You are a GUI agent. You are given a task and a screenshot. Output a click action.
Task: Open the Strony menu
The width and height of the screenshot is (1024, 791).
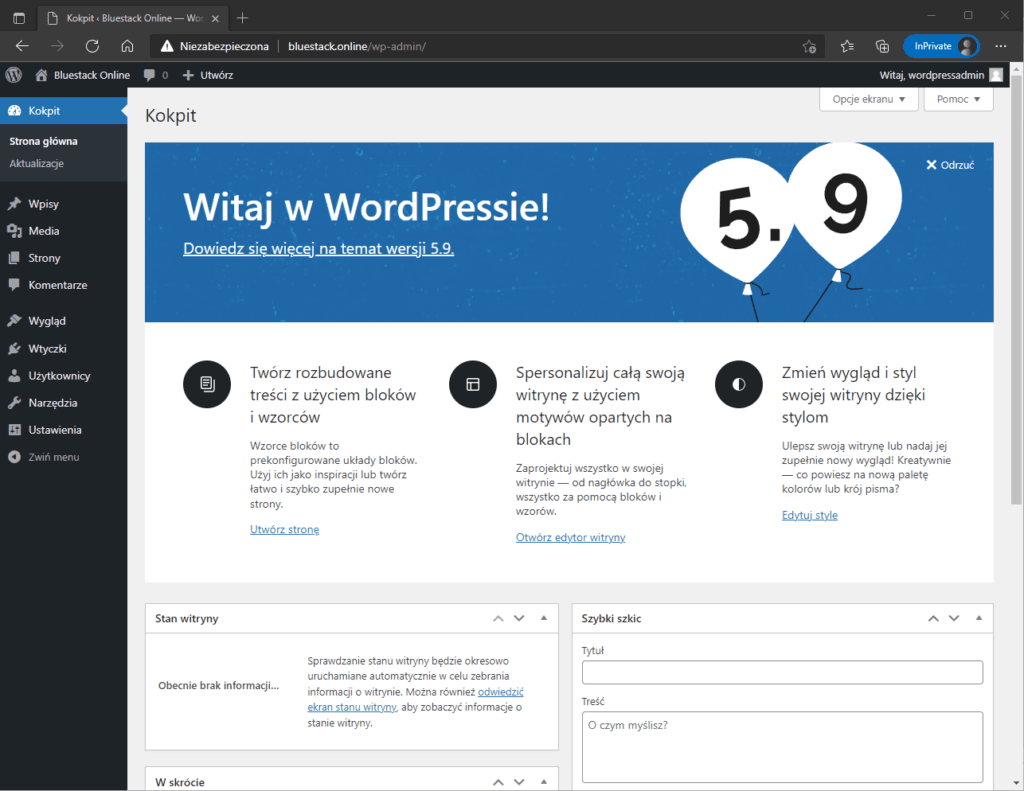tap(63, 258)
